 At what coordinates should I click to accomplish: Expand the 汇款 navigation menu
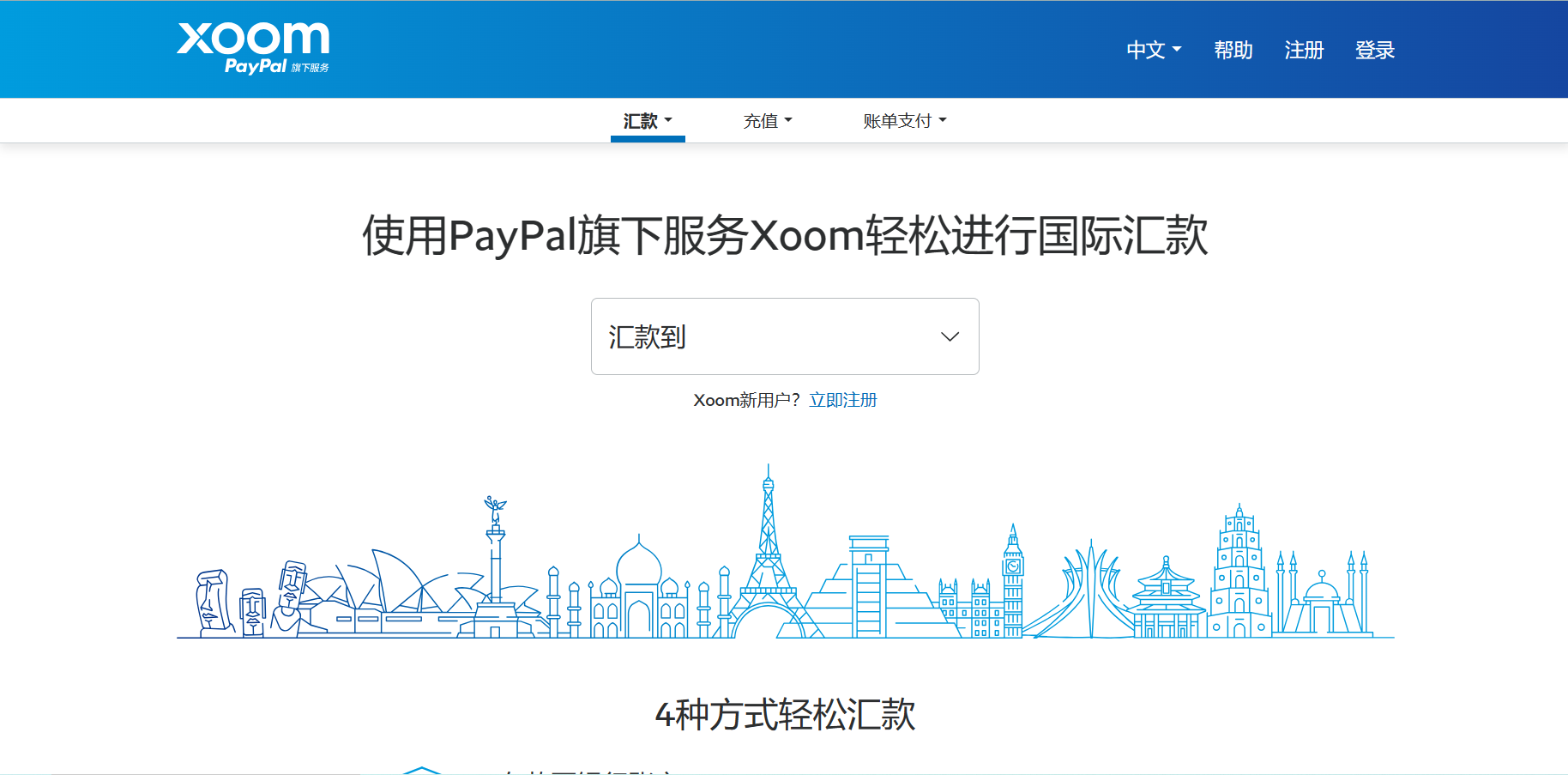click(648, 121)
